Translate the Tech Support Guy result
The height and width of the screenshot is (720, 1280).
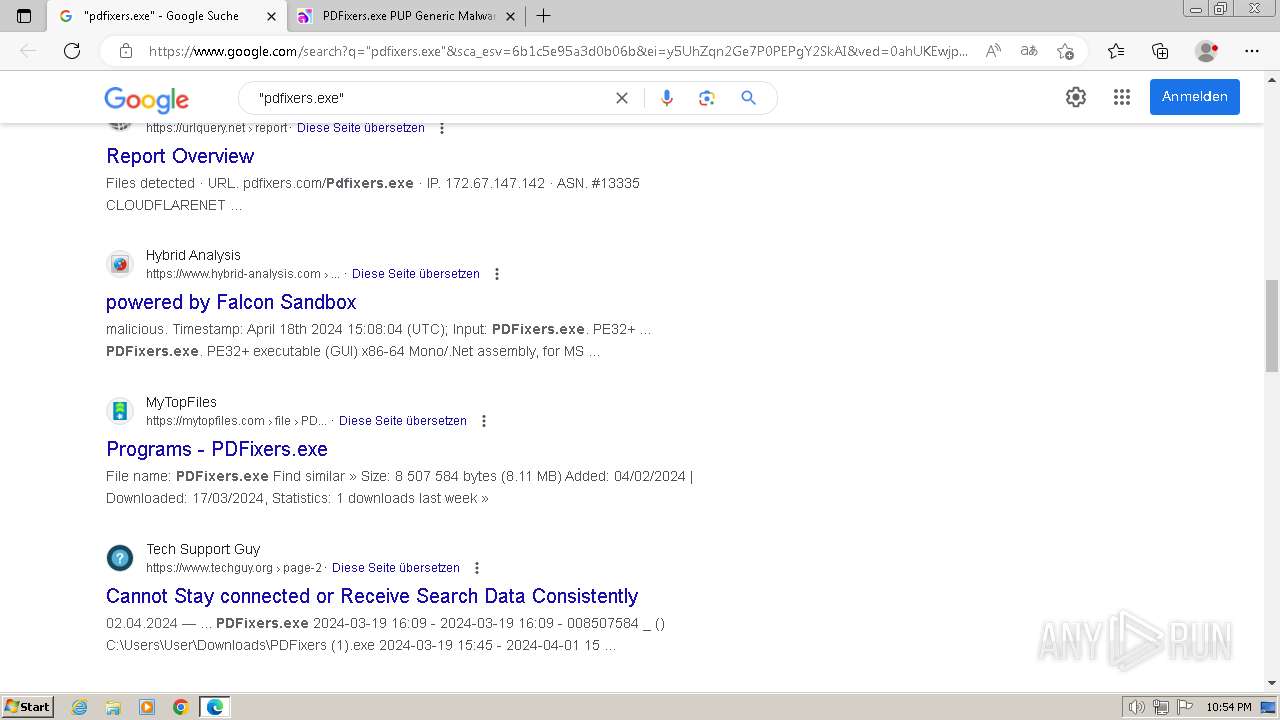pyautogui.click(x=396, y=568)
